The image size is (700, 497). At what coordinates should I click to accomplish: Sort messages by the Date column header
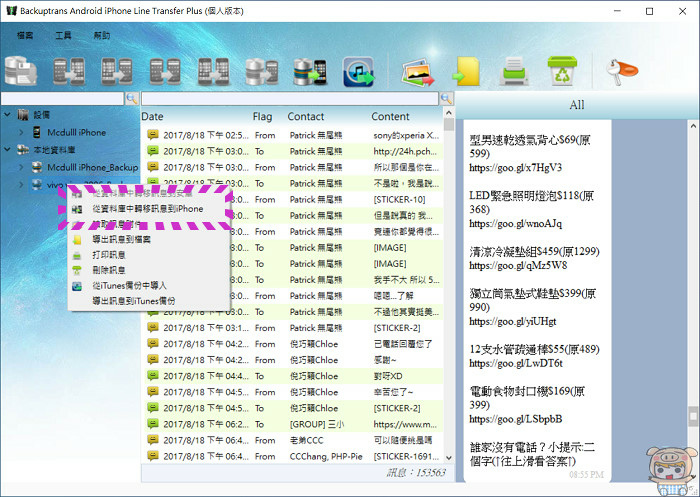(152, 117)
